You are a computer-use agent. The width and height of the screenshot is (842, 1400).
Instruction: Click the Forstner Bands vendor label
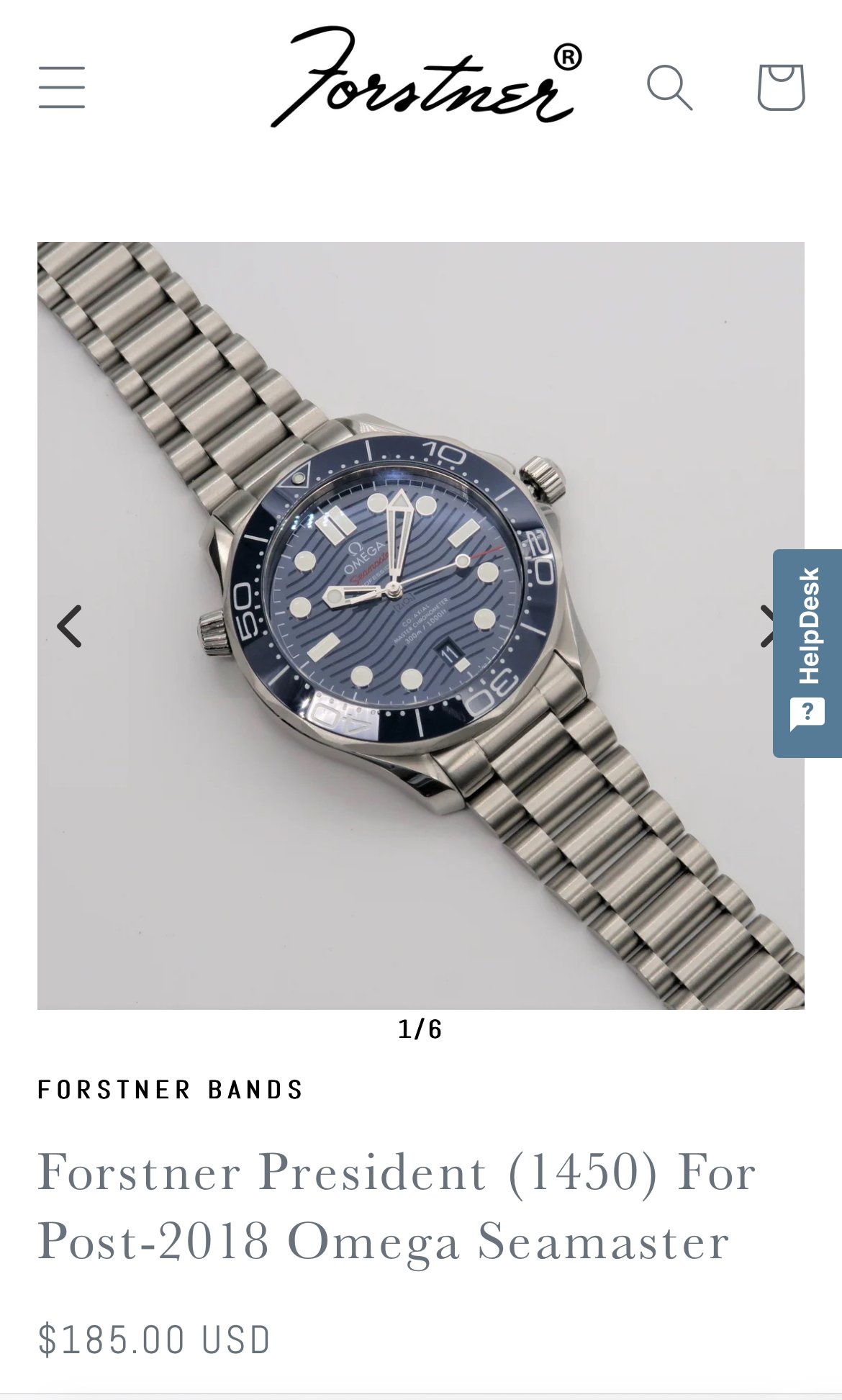point(171,1090)
